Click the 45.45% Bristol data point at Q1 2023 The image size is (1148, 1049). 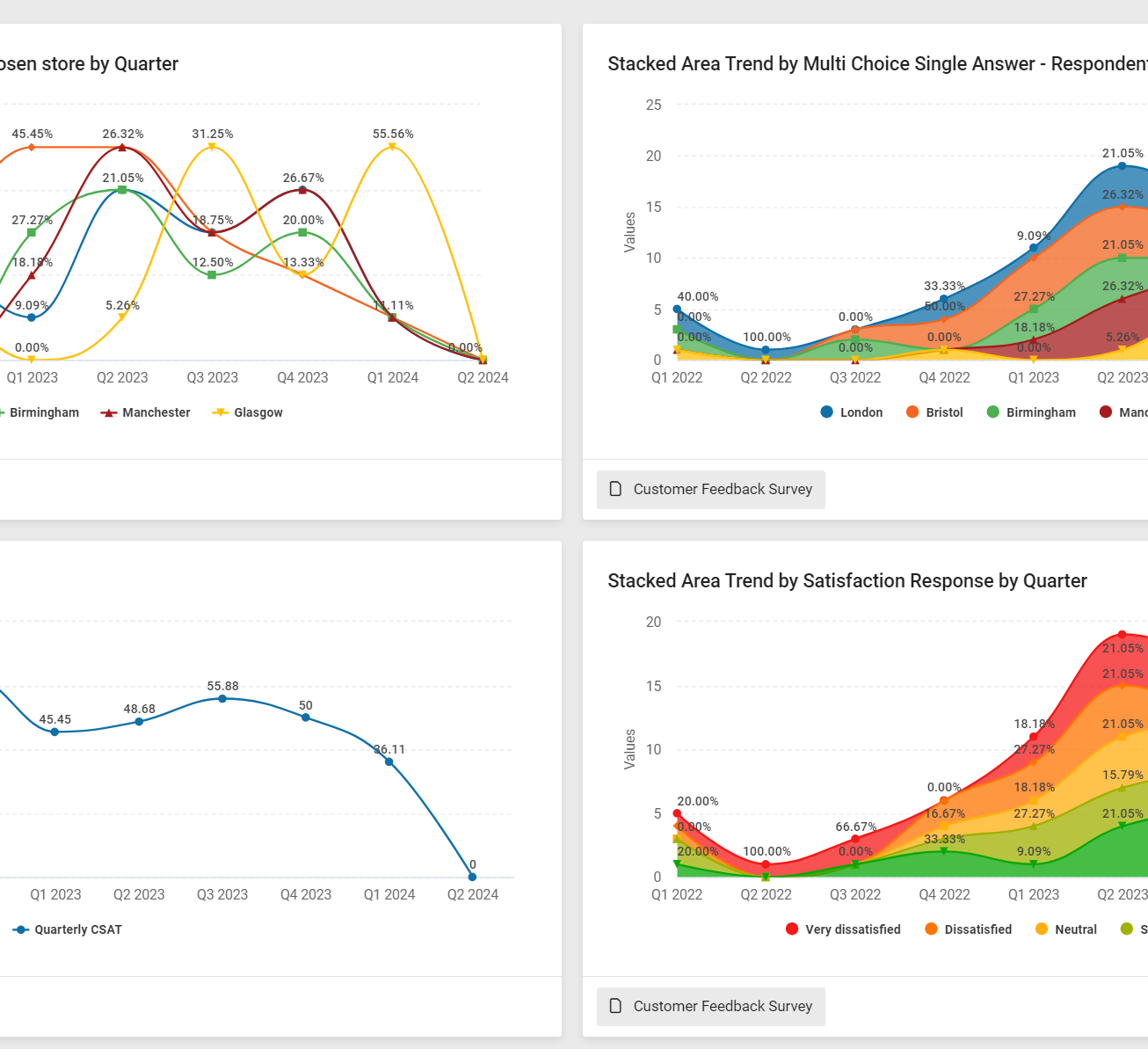32,147
